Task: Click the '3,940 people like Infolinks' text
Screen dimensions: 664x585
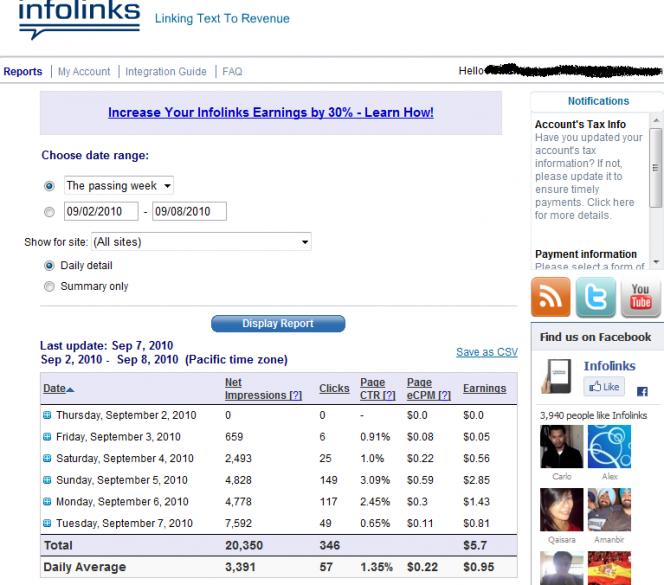Action: tap(593, 416)
